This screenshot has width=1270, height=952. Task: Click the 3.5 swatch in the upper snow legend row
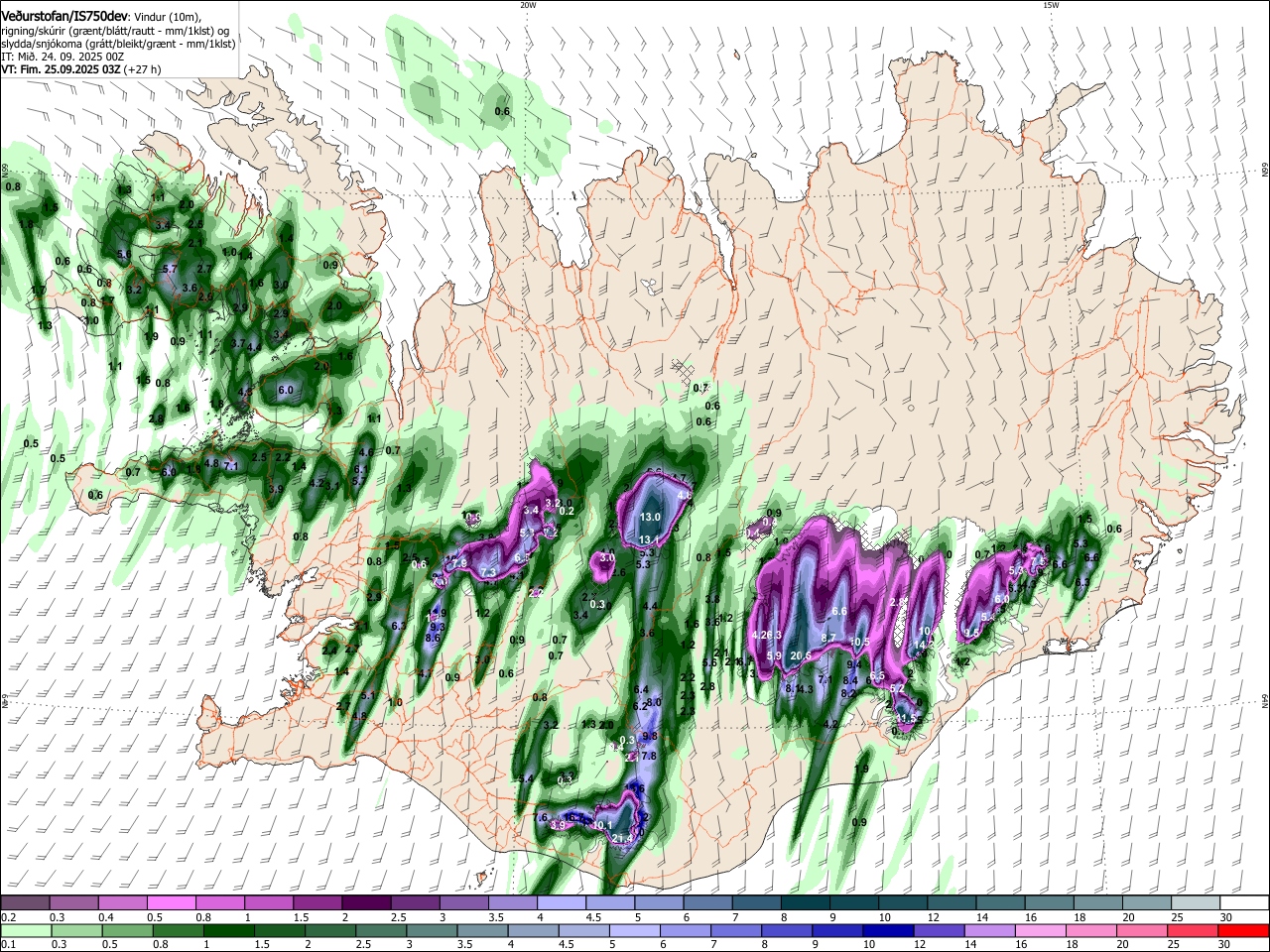click(x=512, y=902)
